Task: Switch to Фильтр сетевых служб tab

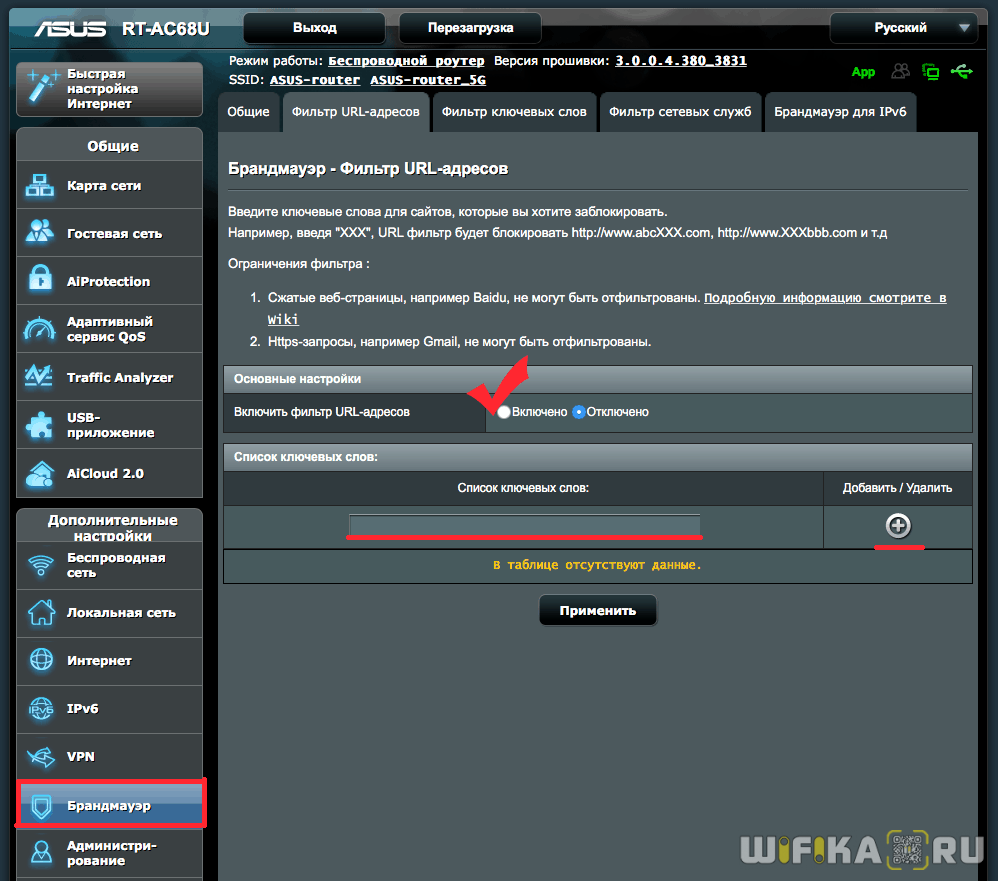Action: pyautogui.click(x=680, y=112)
